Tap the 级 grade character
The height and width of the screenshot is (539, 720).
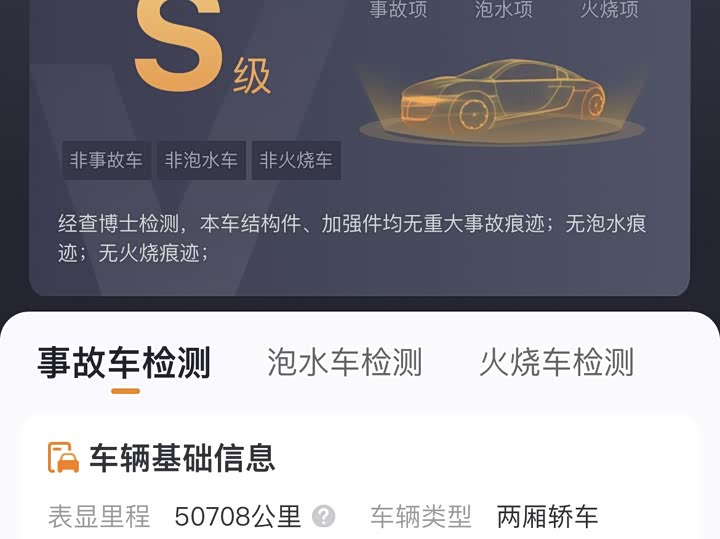[252, 76]
